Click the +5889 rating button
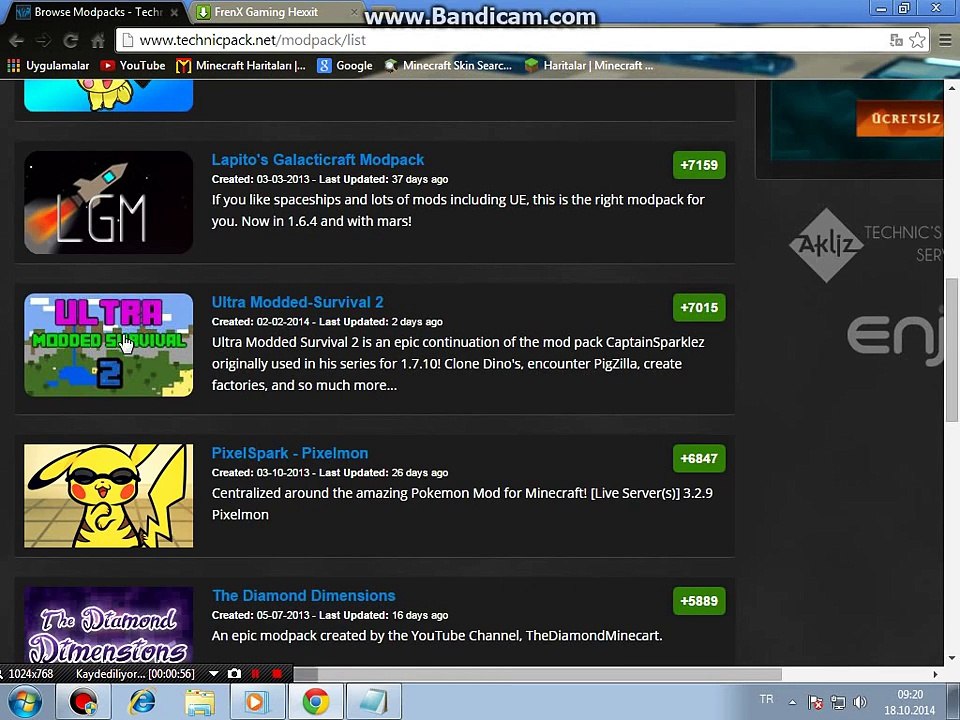This screenshot has height=720, width=960. 699,601
